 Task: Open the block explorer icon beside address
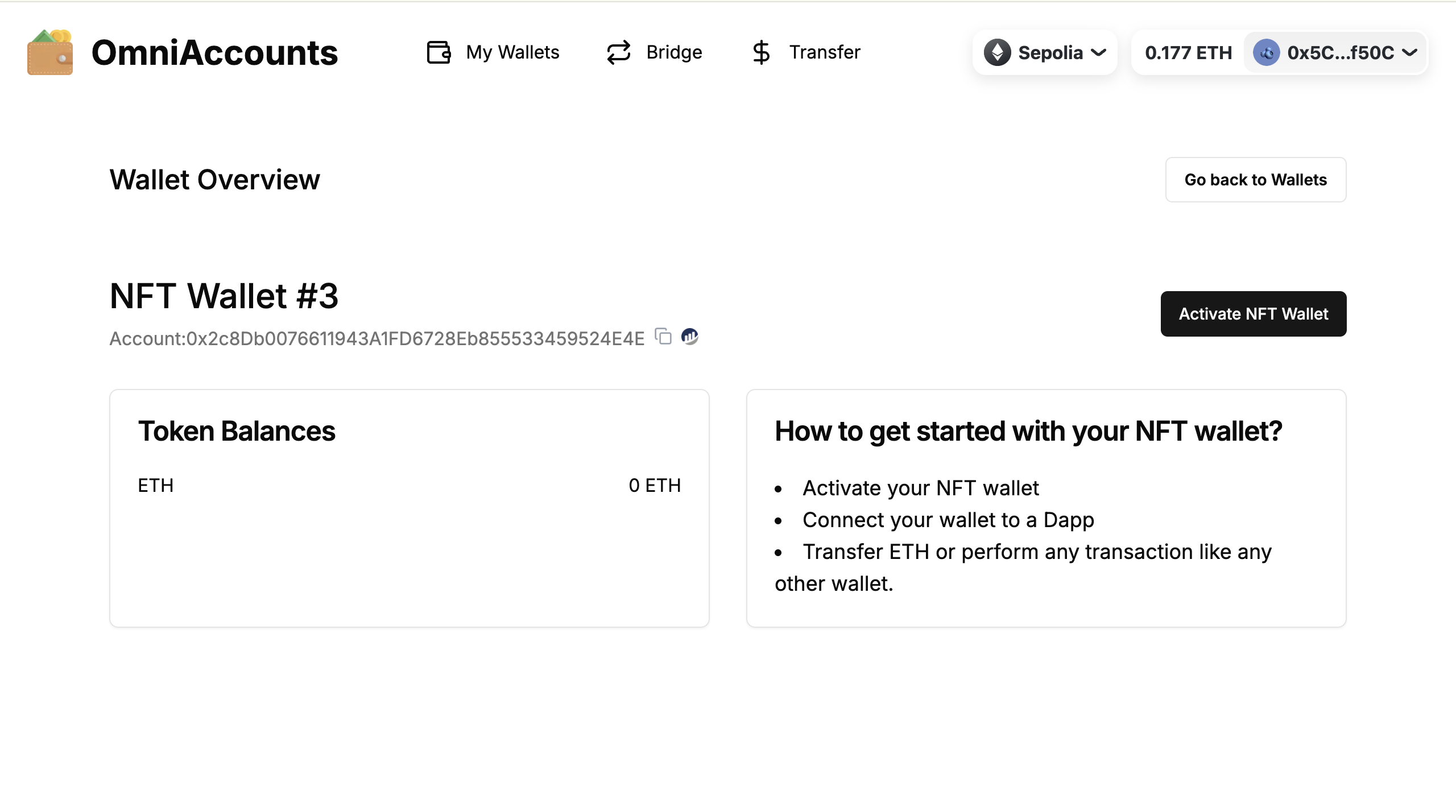tap(689, 336)
